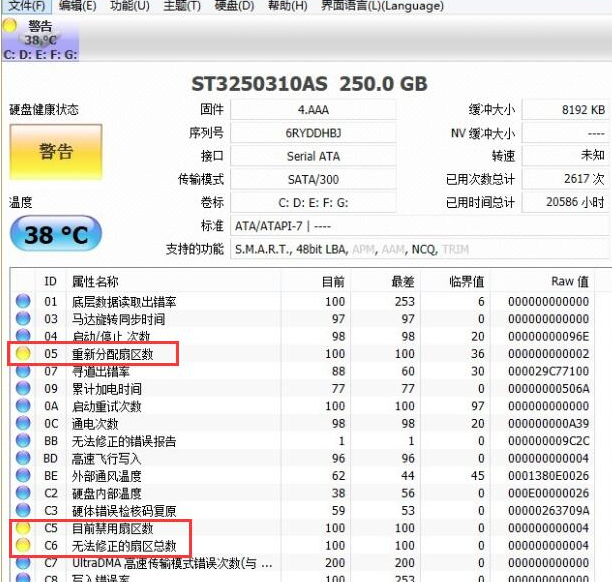Click the blue status icon of row 09
Viewport: 612px width, 582px height.
pyautogui.click(x=23, y=388)
